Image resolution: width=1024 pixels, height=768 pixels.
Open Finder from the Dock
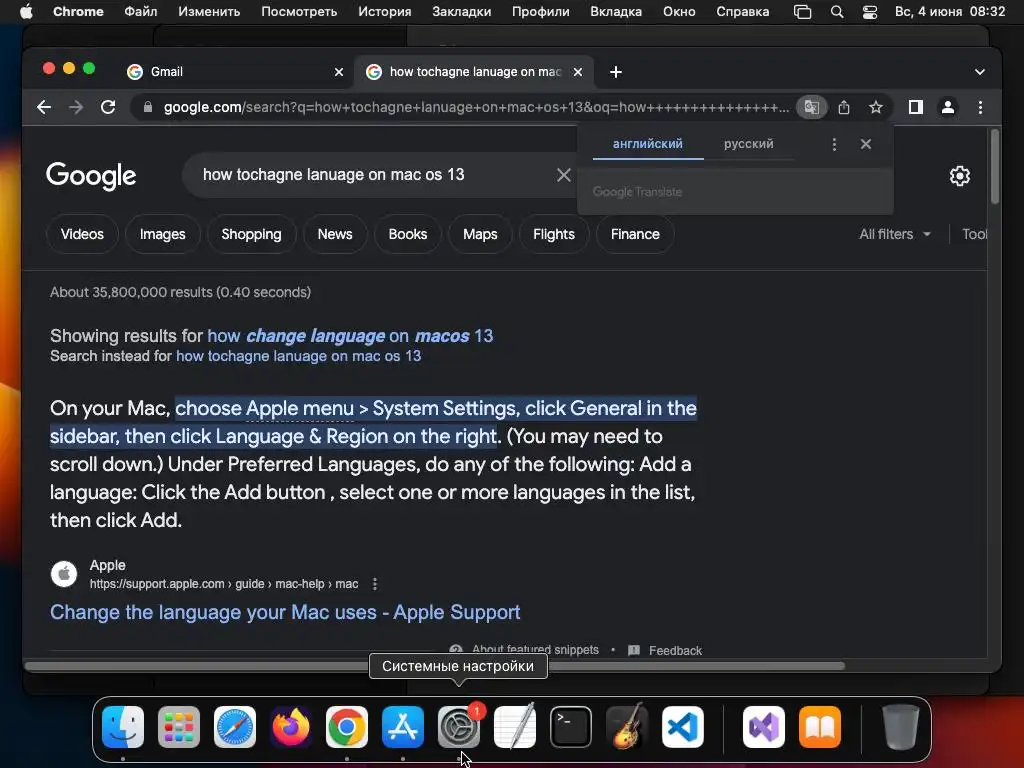pos(123,727)
